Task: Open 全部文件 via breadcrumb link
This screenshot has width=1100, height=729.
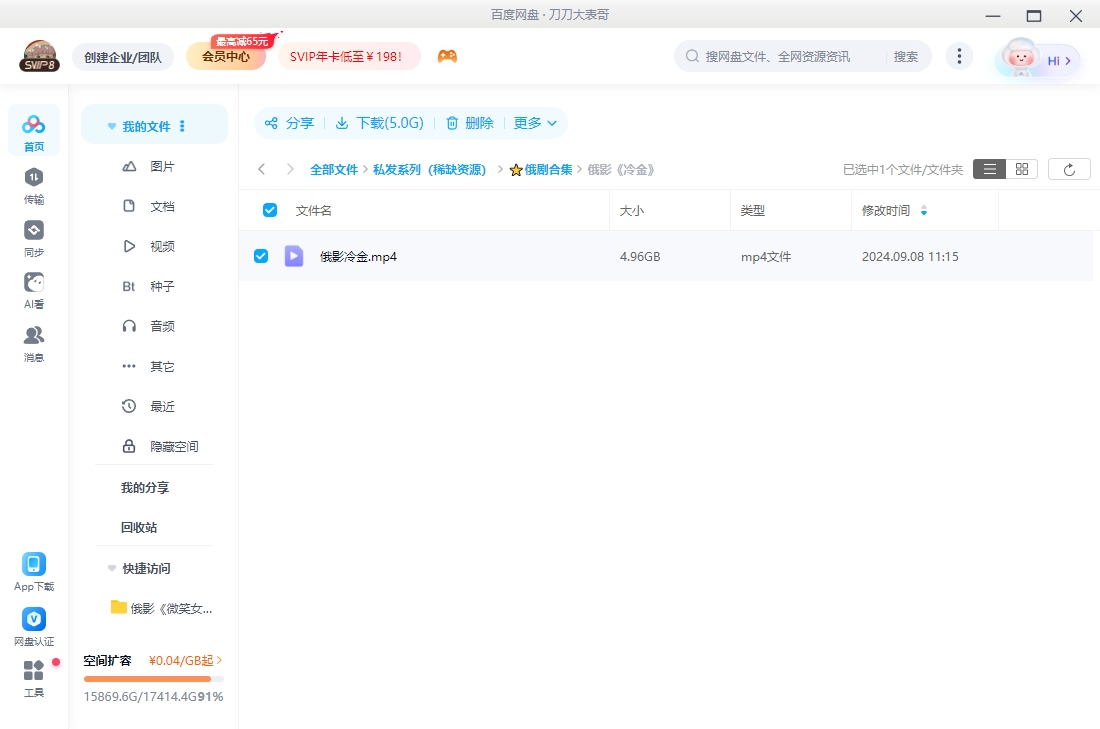Action: pyautogui.click(x=335, y=169)
